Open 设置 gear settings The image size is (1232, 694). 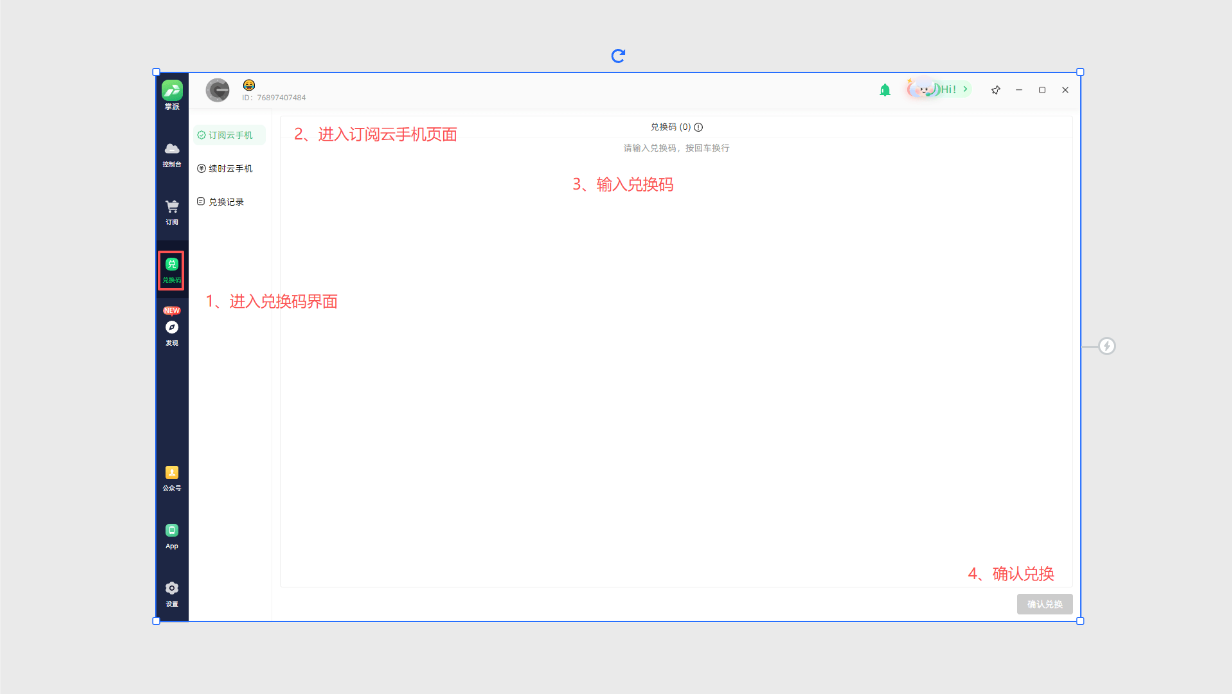pos(172,594)
